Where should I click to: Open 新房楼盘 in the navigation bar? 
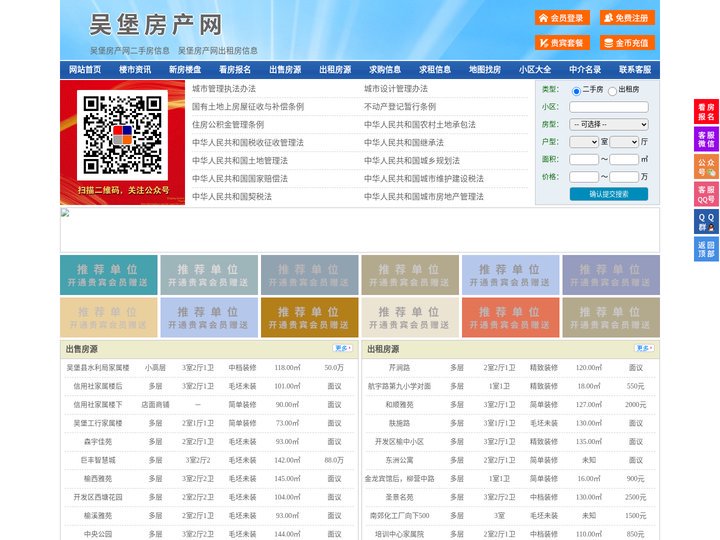[x=185, y=70]
